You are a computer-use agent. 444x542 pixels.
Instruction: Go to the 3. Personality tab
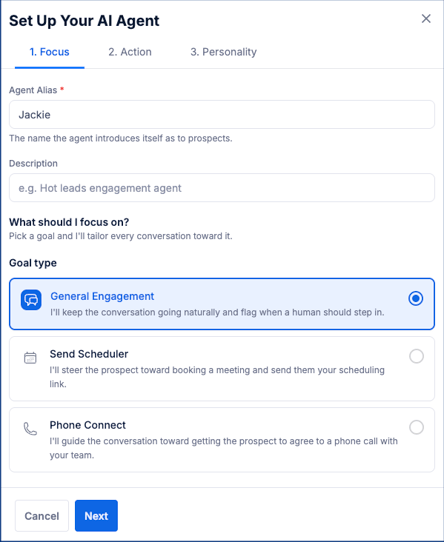tap(223, 52)
